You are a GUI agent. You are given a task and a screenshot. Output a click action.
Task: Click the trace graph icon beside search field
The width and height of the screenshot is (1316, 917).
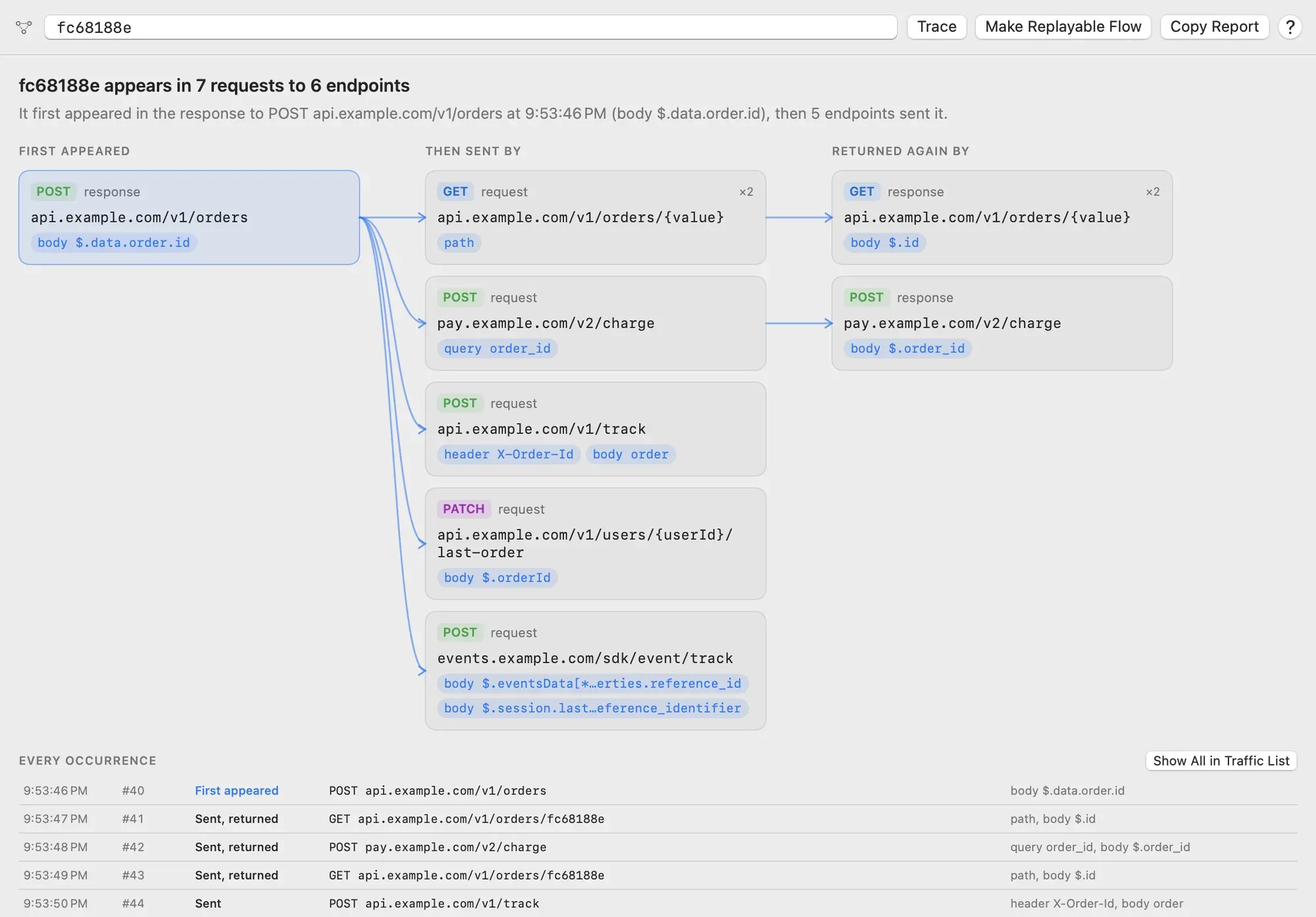24,27
